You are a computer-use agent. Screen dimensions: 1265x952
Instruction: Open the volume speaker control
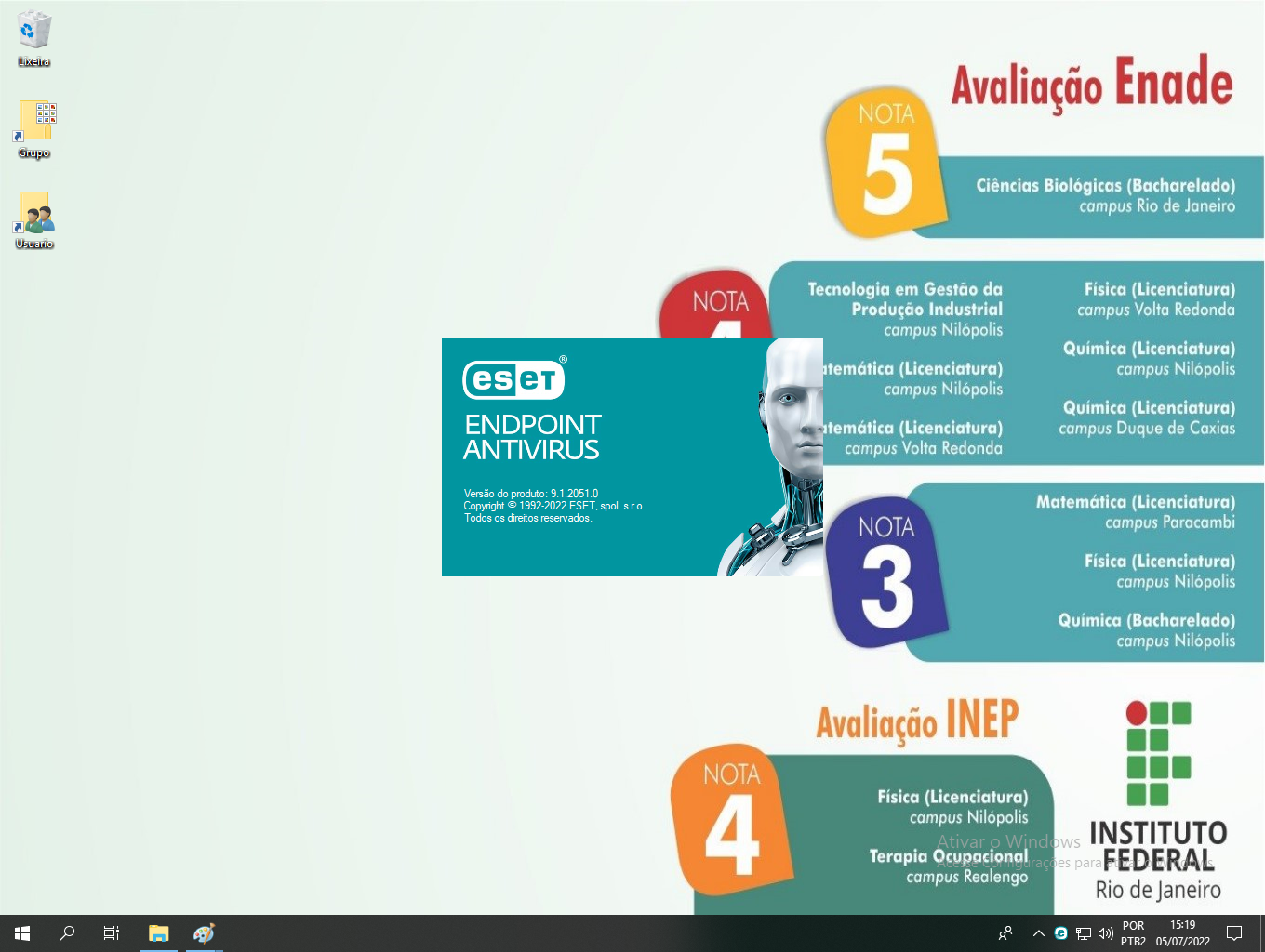point(1106,933)
